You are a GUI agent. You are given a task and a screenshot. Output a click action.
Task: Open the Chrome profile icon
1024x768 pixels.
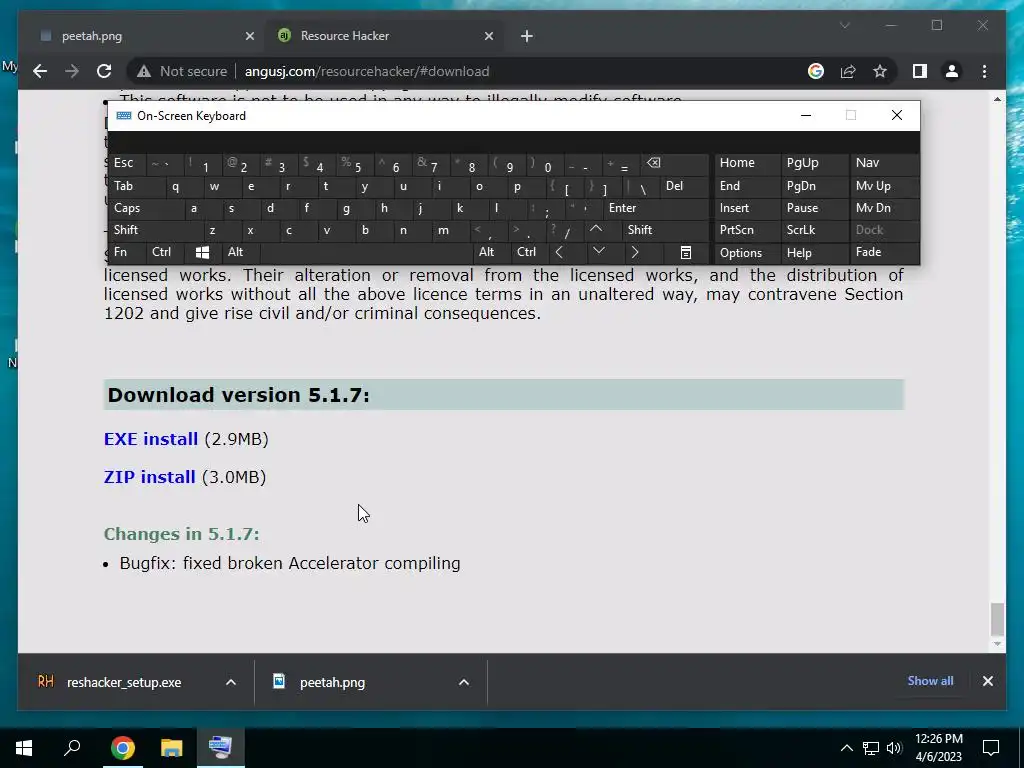(952, 71)
